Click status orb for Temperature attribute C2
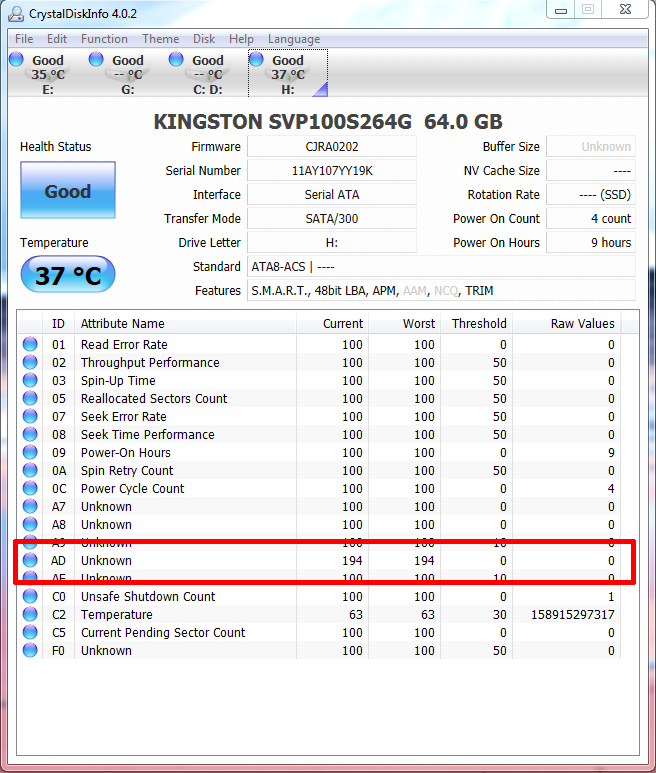Viewport: 656px width, 773px height. coord(30,614)
